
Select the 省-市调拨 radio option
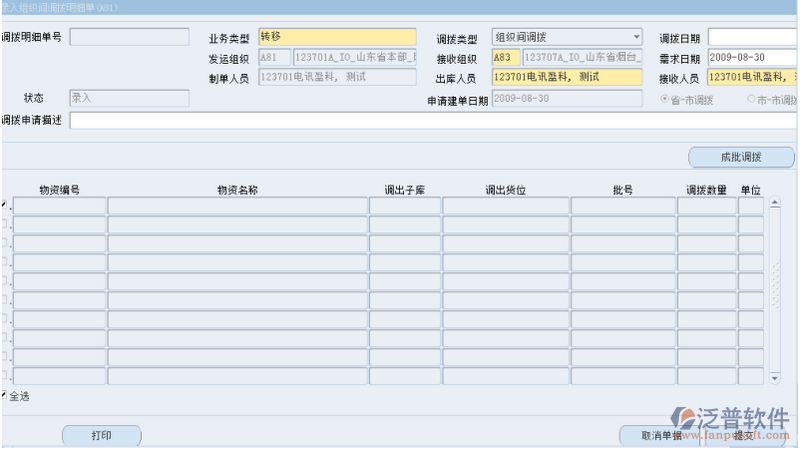(664, 99)
